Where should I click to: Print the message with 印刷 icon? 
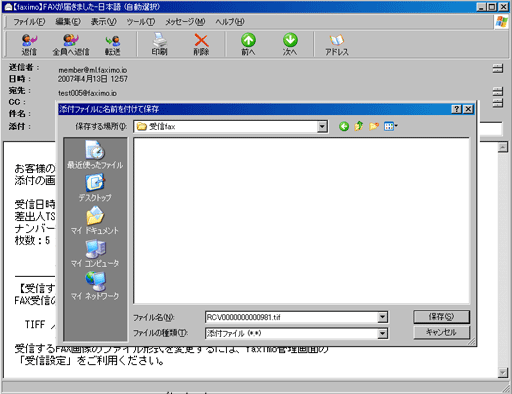tap(159, 44)
